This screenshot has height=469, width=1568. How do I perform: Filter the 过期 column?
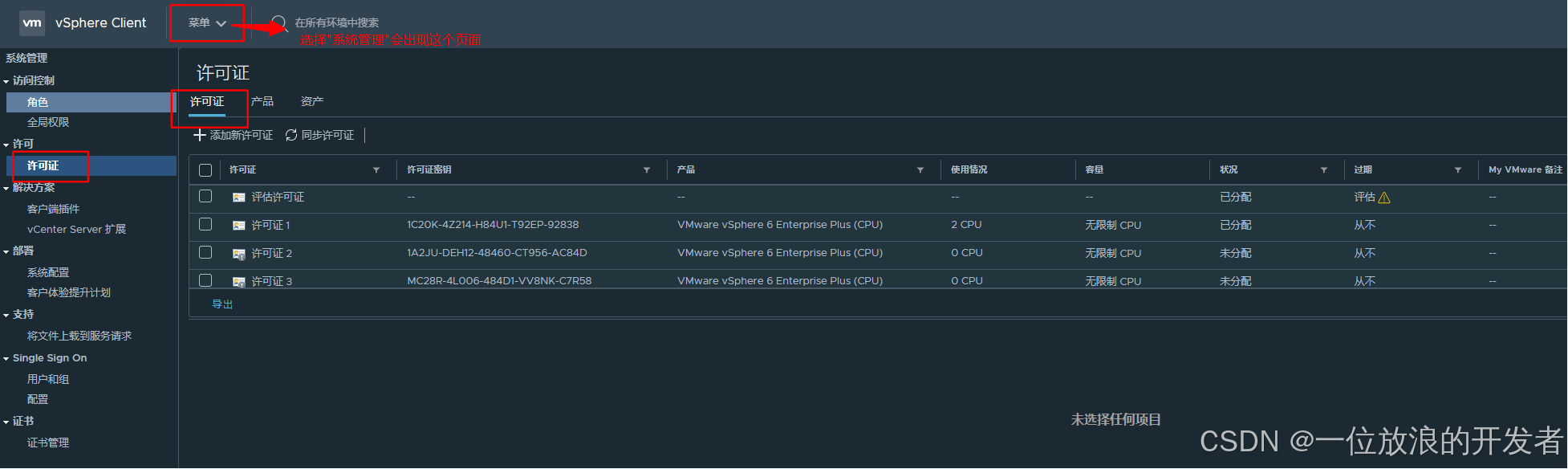pyautogui.click(x=1458, y=170)
